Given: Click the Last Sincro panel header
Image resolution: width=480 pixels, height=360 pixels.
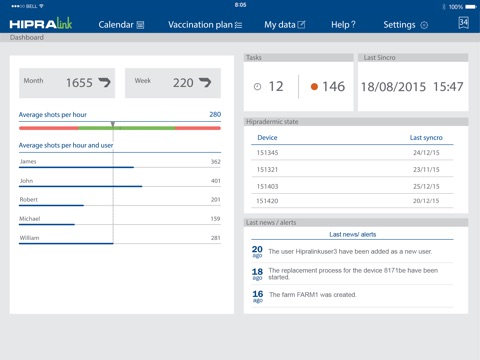Looking at the screenshot, I should (x=413, y=57).
